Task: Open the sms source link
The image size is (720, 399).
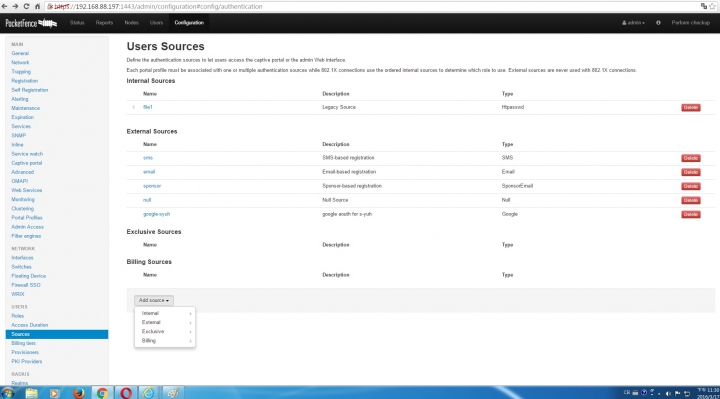Action: [x=147, y=157]
